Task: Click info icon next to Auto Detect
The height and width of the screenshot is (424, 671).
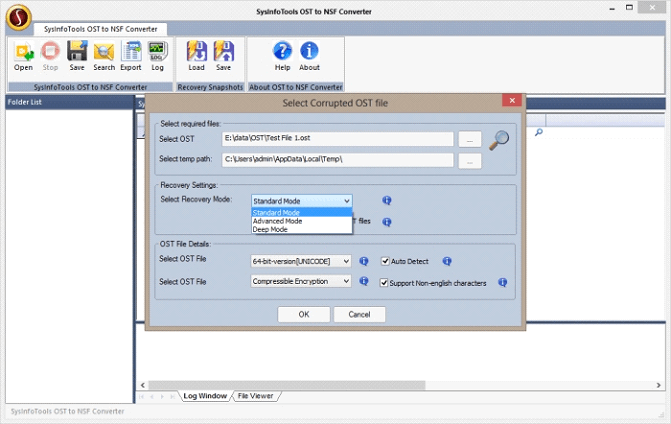Action: [x=447, y=261]
